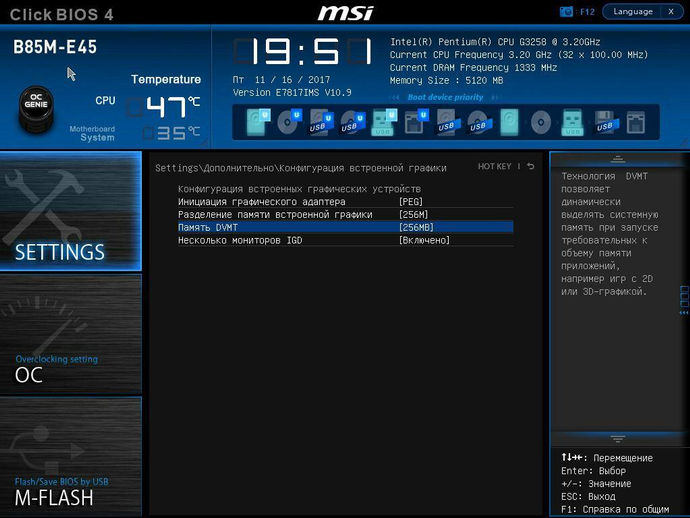Open the OC overclocking section
This screenshot has height=518, width=690.
click(x=71, y=334)
